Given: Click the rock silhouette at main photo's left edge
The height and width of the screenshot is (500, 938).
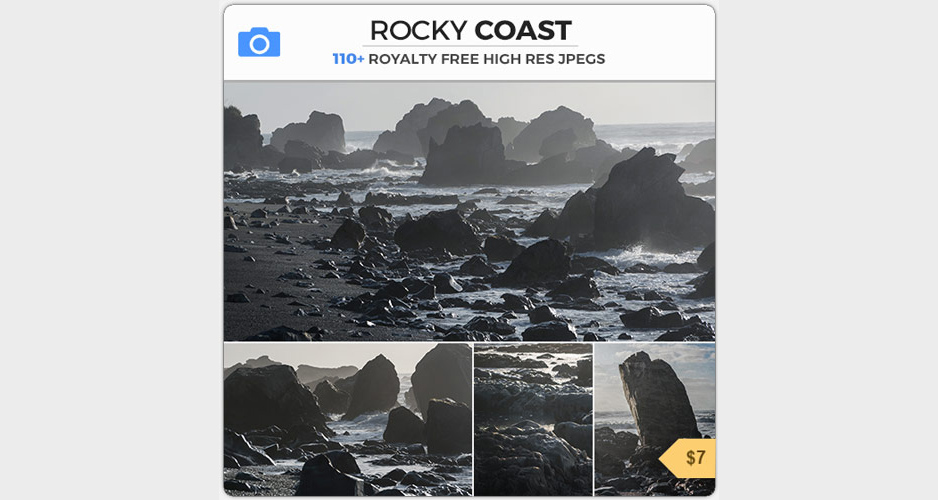Looking at the screenshot, I should (x=242, y=139).
